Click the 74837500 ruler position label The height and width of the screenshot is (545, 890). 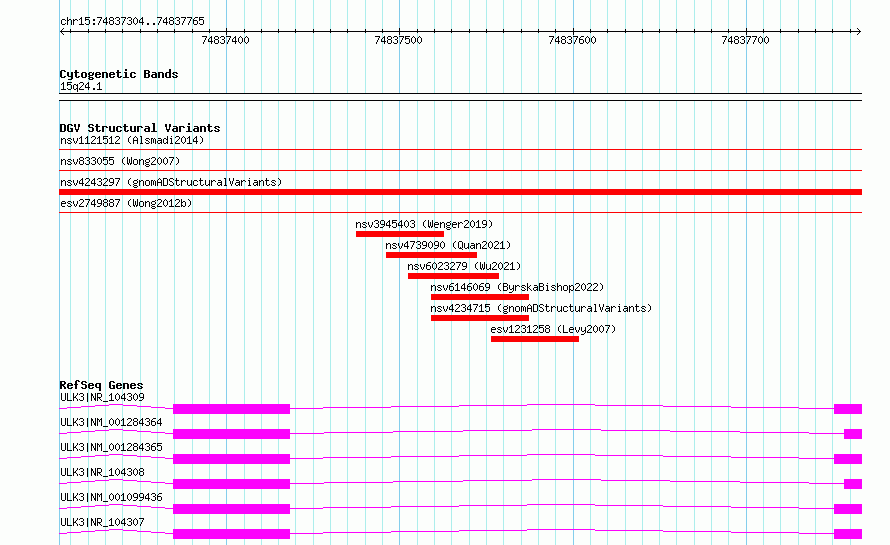398,40
